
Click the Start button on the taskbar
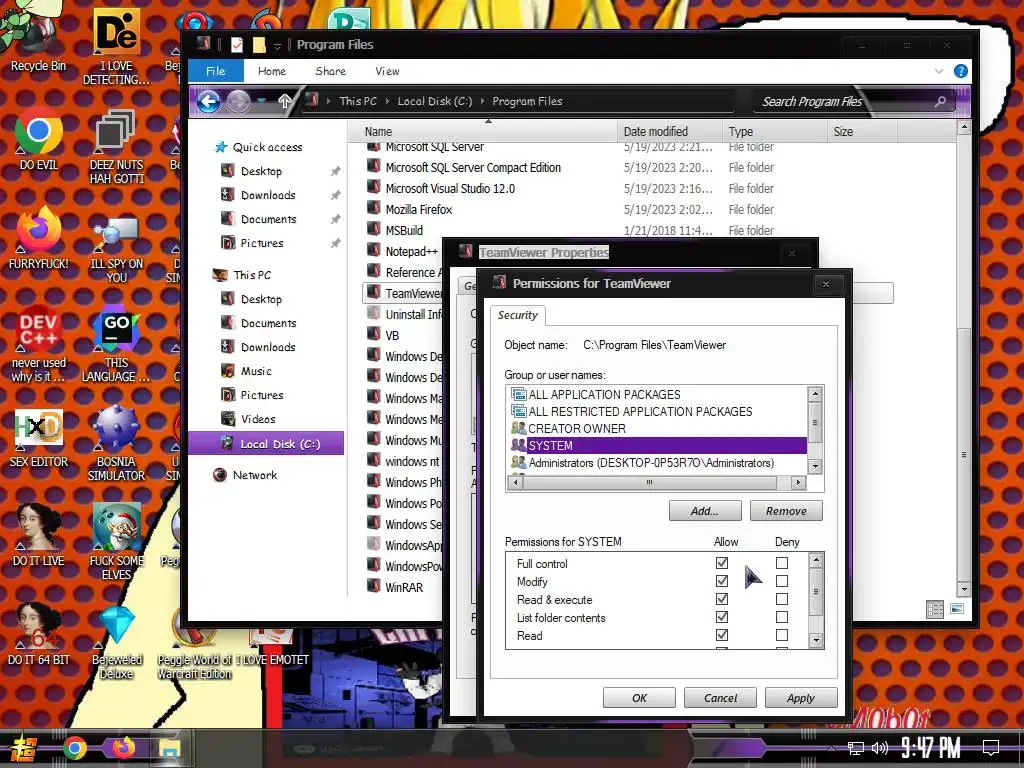[x=22, y=748]
